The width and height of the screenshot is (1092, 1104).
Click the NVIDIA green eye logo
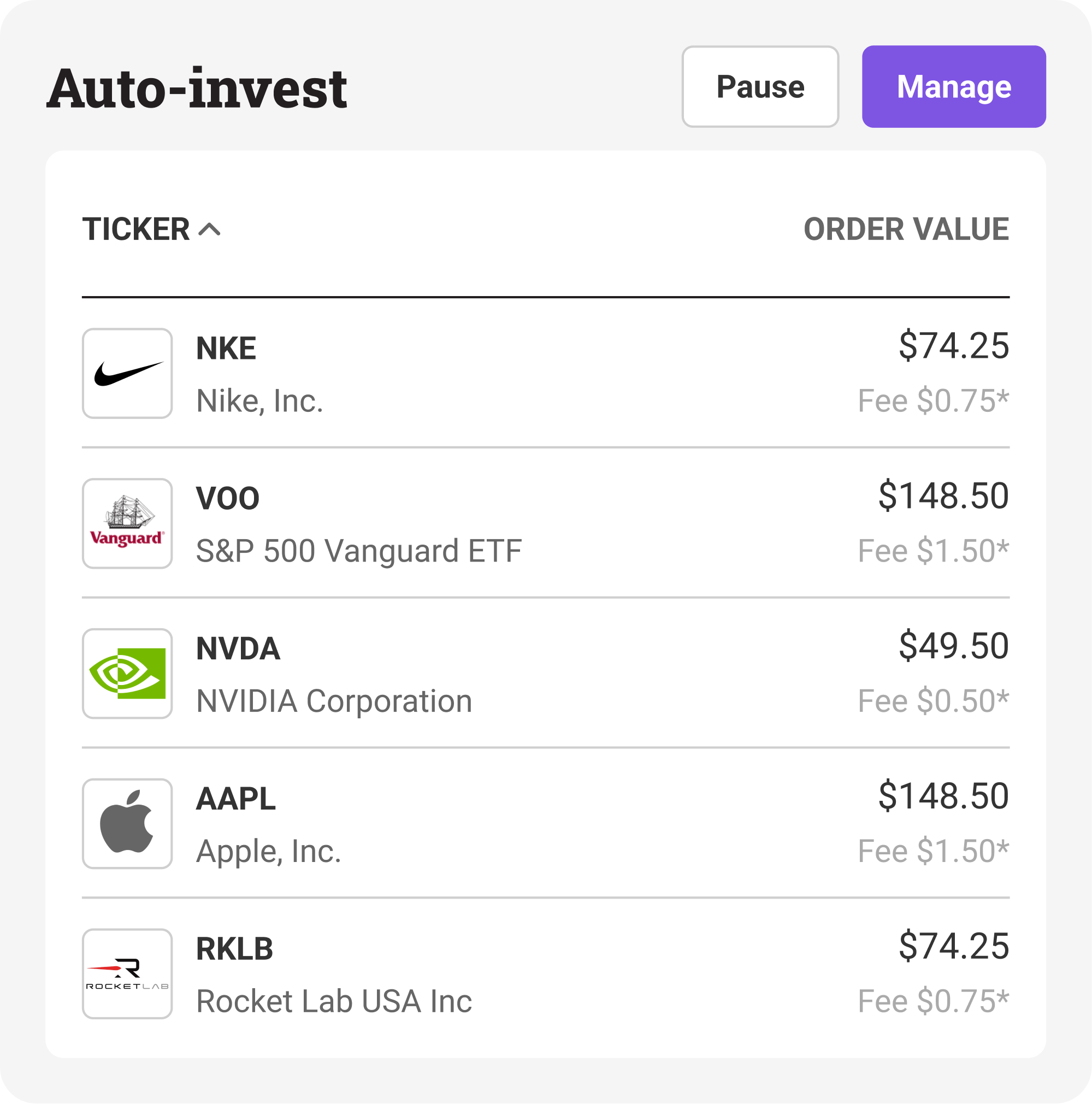[127, 674]
